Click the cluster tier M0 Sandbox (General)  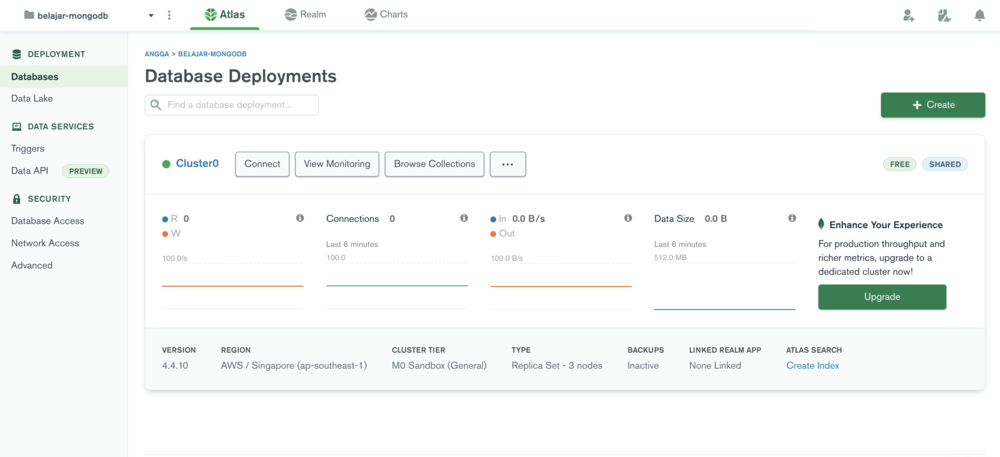pyautogui.click(x=439, y=366)
